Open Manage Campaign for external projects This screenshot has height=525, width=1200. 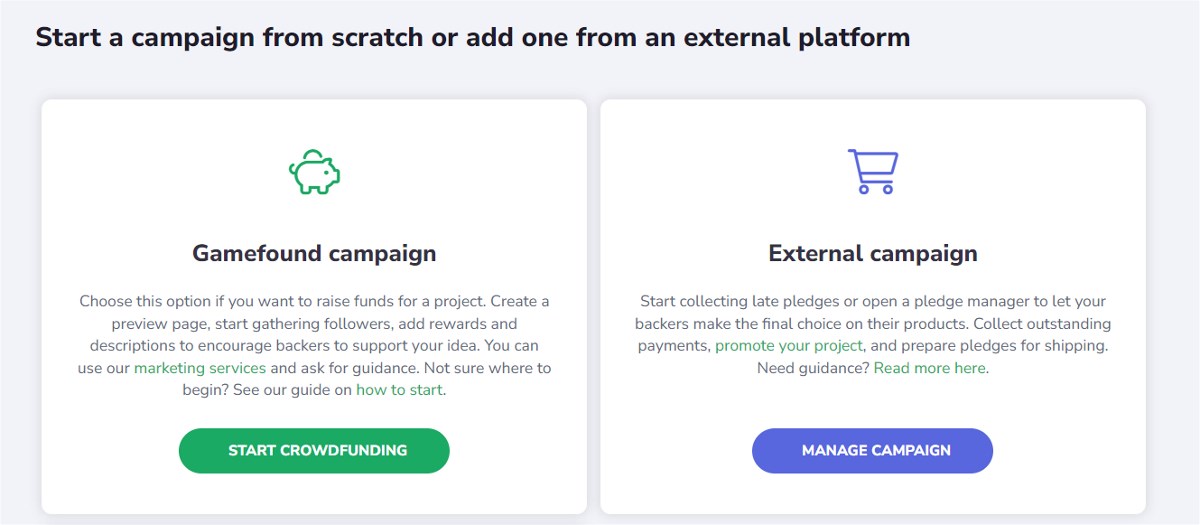(x=872, y=450)
